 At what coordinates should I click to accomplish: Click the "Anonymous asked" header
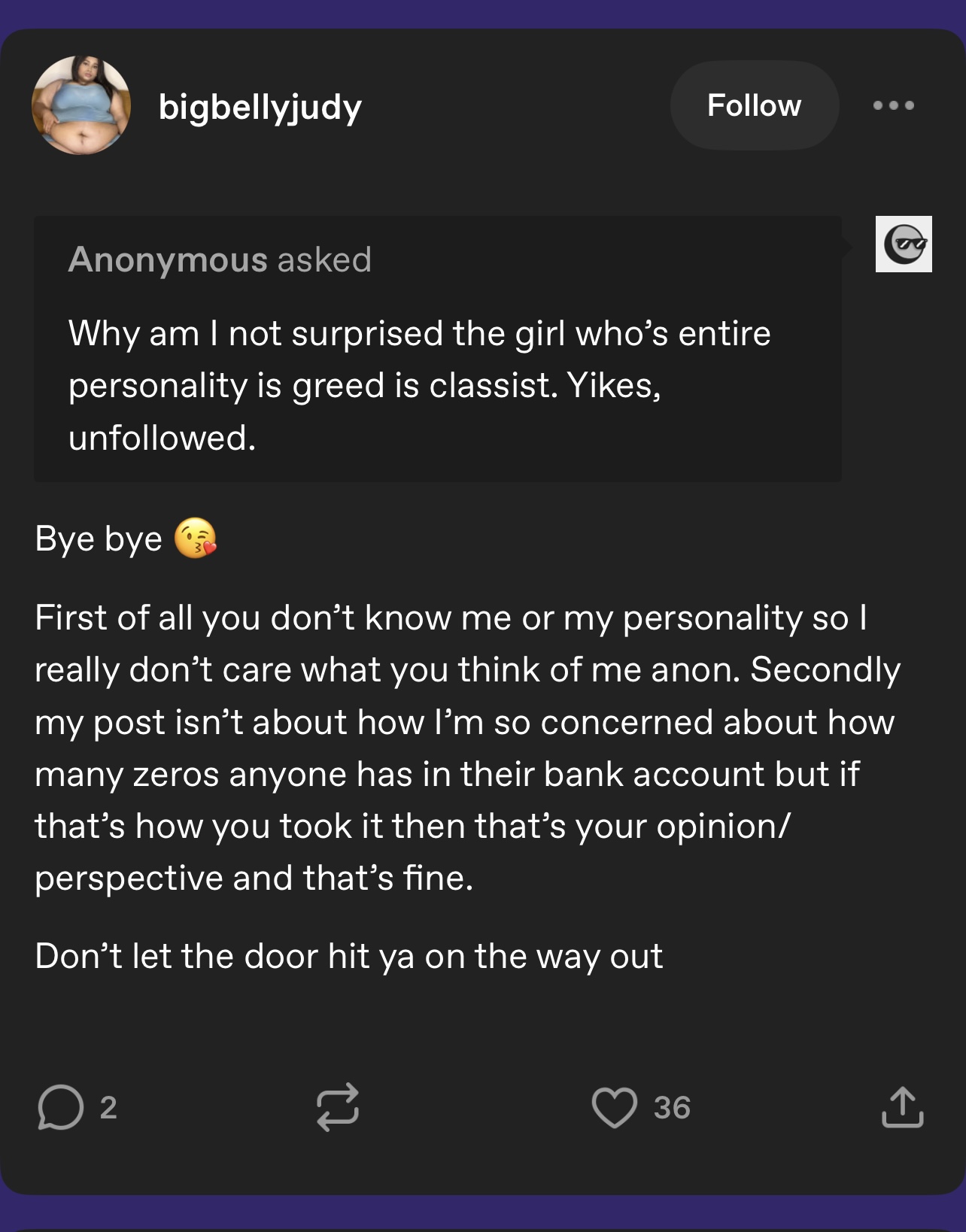pos(220,259)
